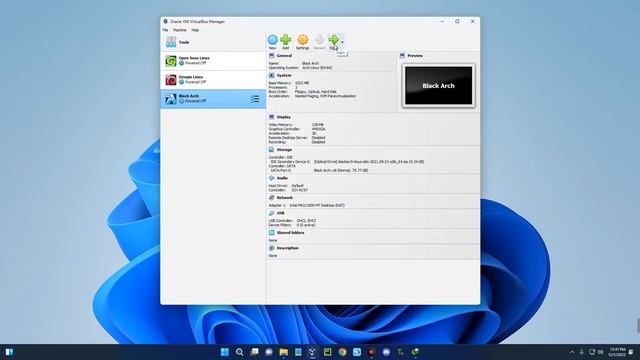Click the Nested Paging acceleration text
This screenshot has width=640, height=360.
click(325, 96)
